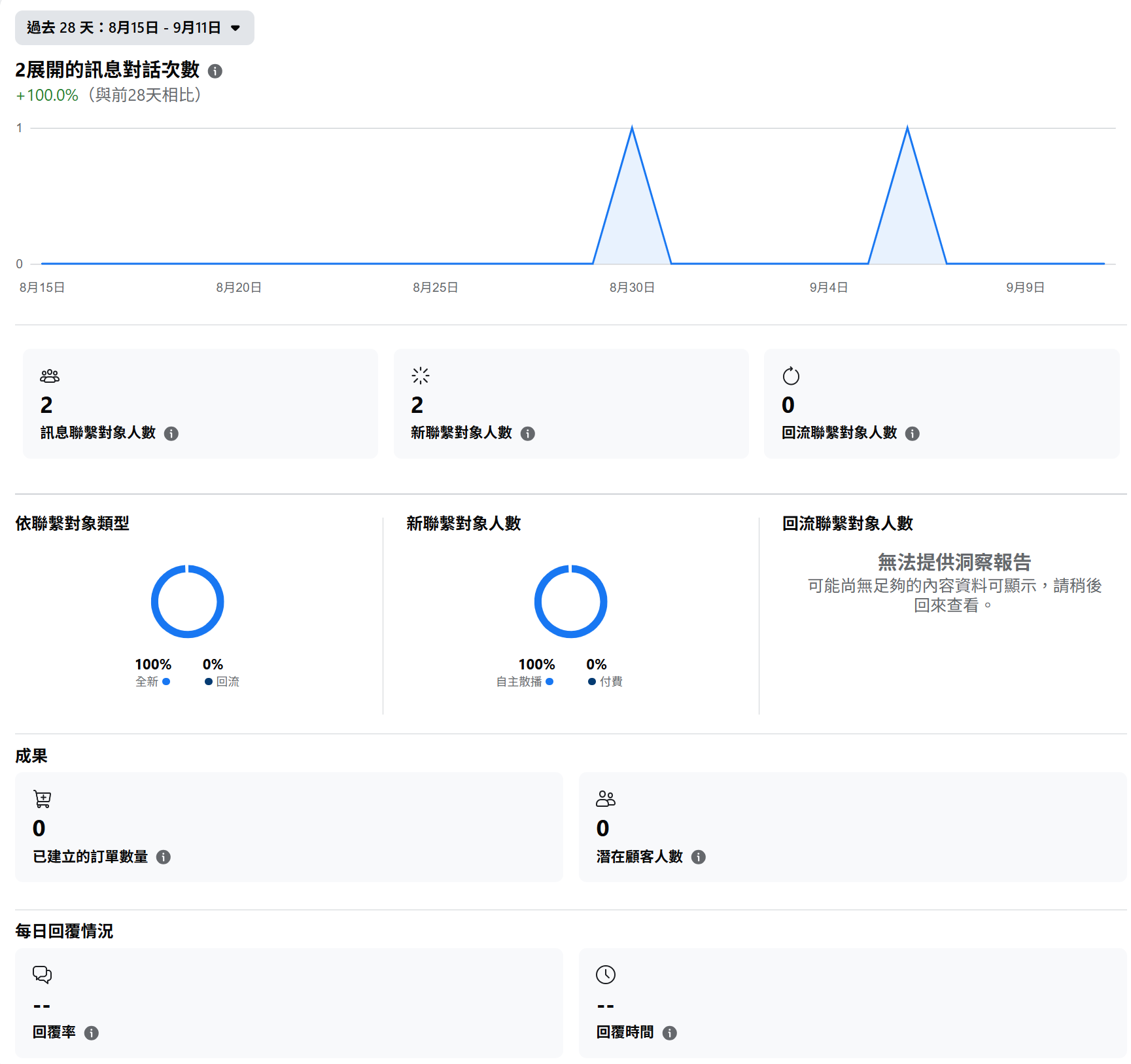1131x1064 pixels.
Task: Click the 成果 section heading
Action: [31, 756]
